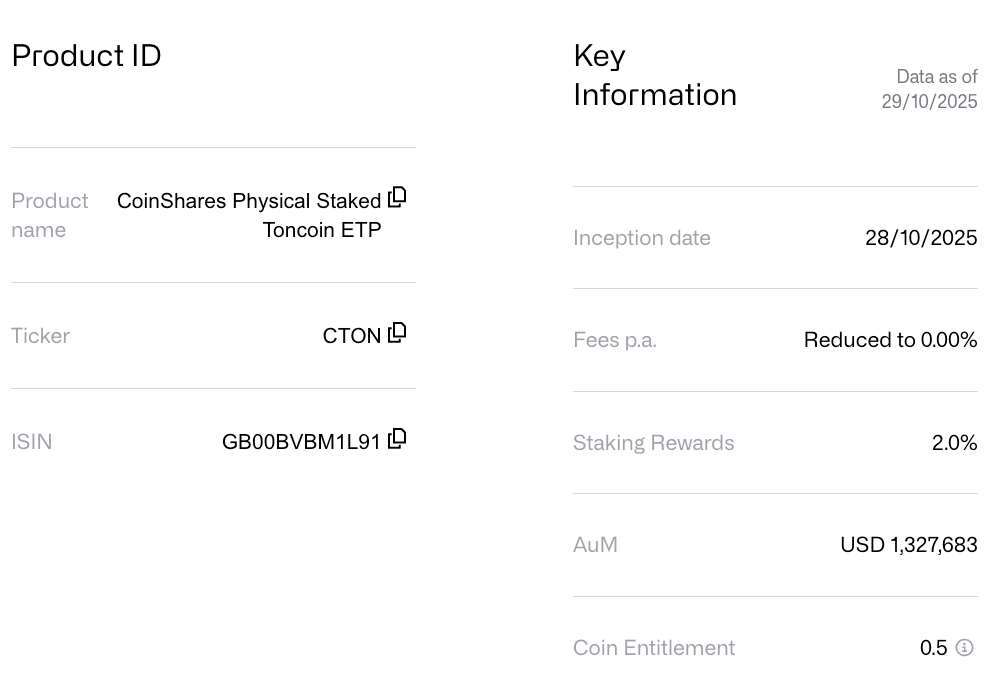Select the Reduced to 0.00% fee value

(x=889, y=340)
